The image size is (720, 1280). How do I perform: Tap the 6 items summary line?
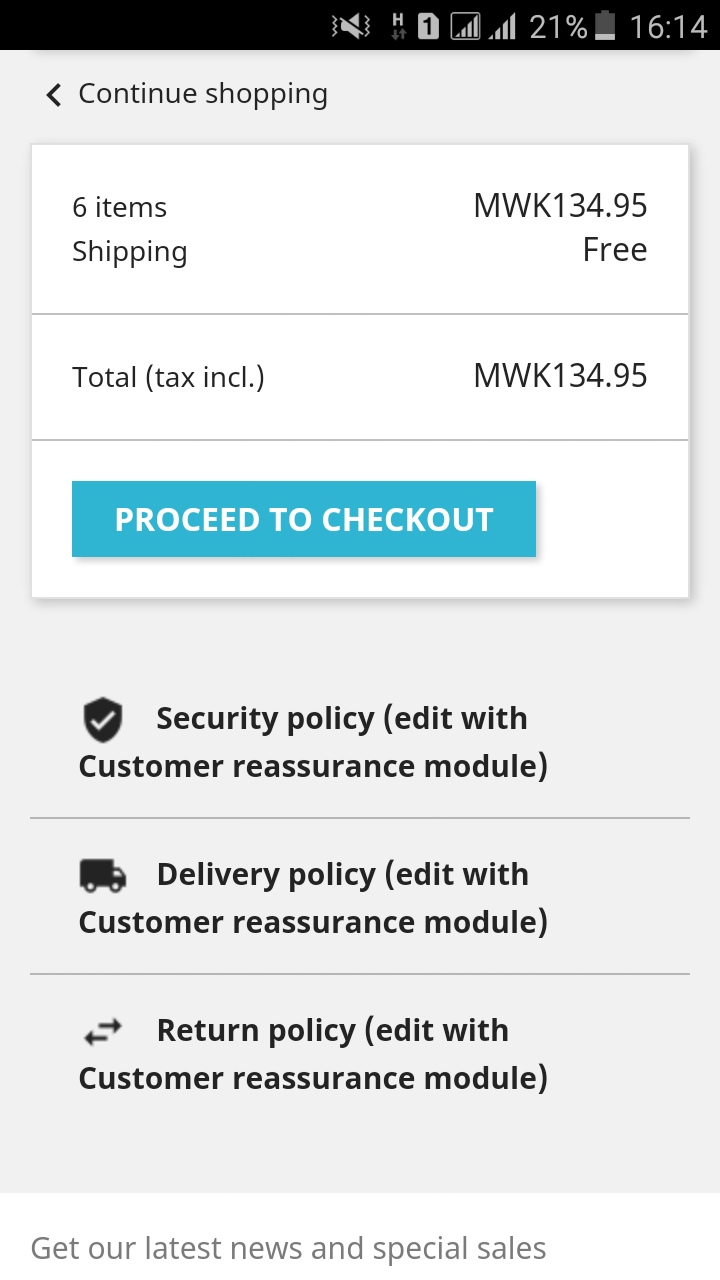[120, 208]
